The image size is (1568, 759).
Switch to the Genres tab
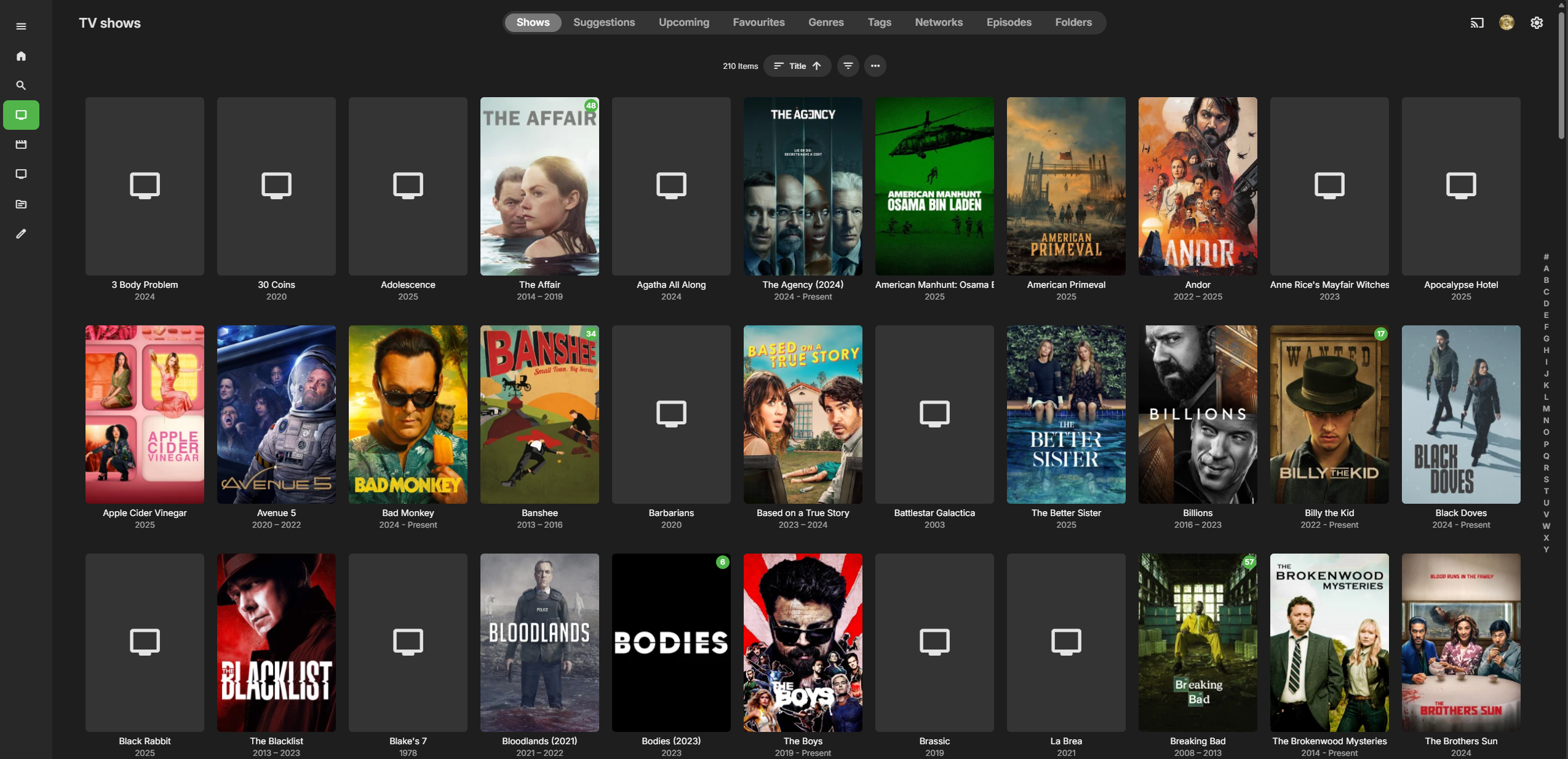826,22
